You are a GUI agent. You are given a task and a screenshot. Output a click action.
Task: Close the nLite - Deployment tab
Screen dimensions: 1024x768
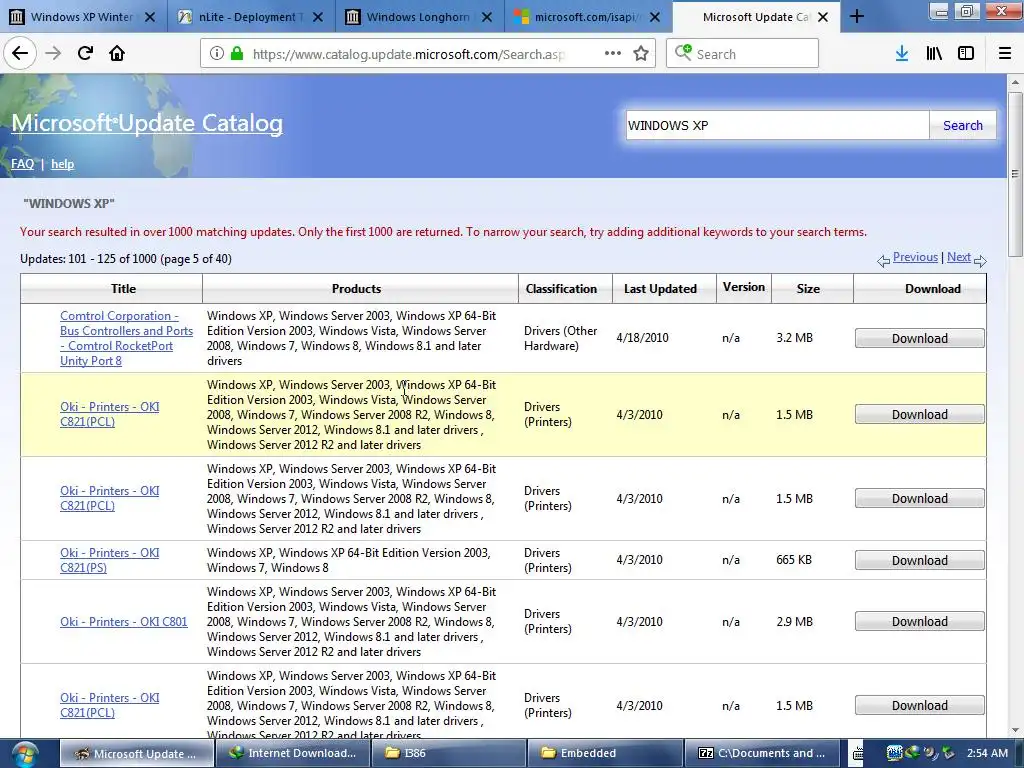tap(318, 17)
